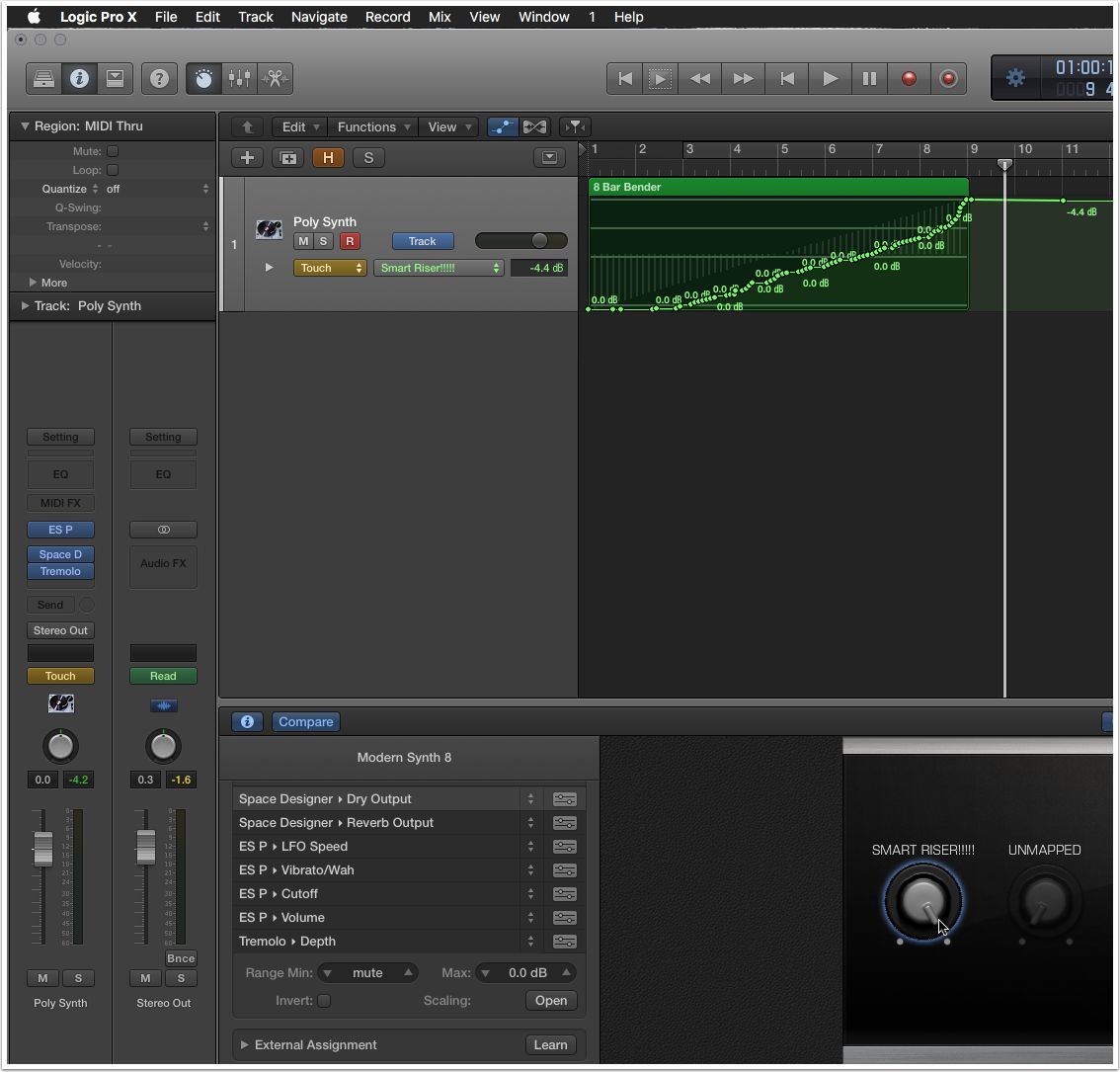This screenshot has width=1120, height=1072.
Task: Pause playback in transport
Action: 869,79
